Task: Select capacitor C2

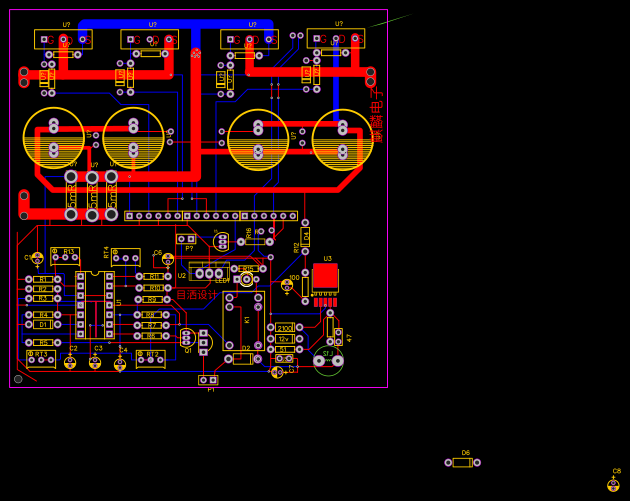Action: pyautogui.click(x=70, y=363)
